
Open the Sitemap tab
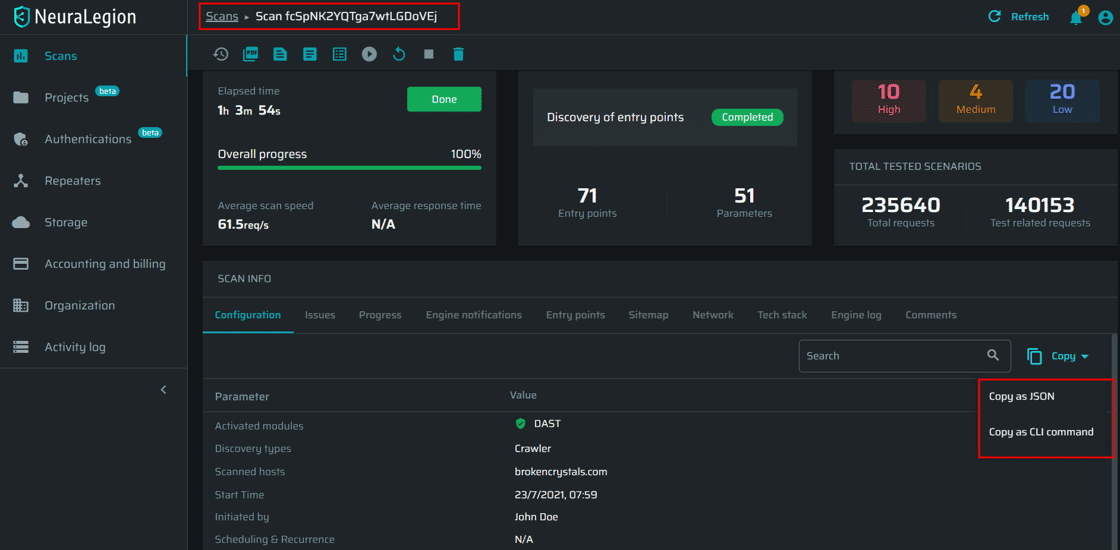pyautogui.click(x=649, y=315)
